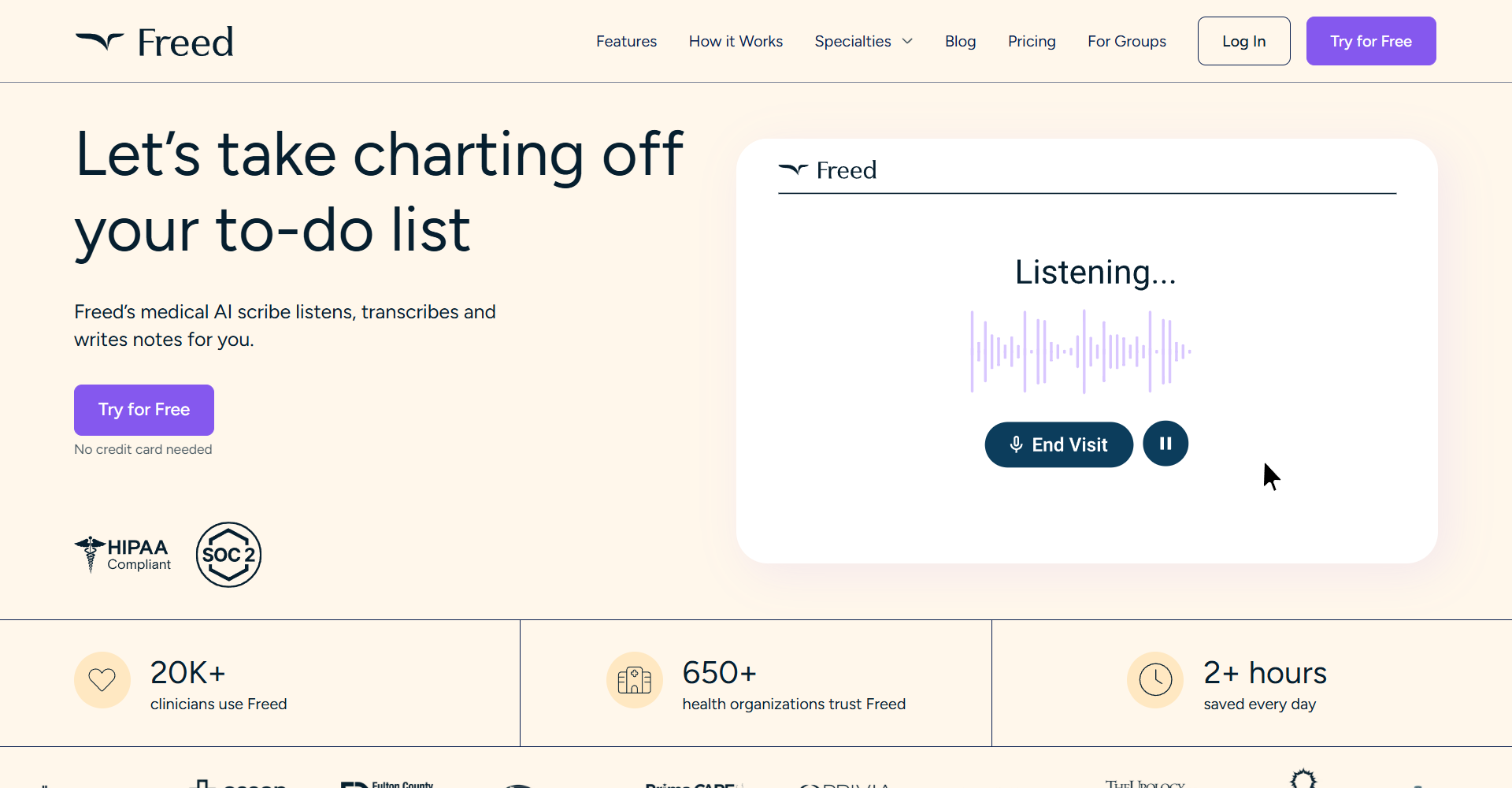Open the Blog link
1512x788 pixels.
[x=960, y=41]
